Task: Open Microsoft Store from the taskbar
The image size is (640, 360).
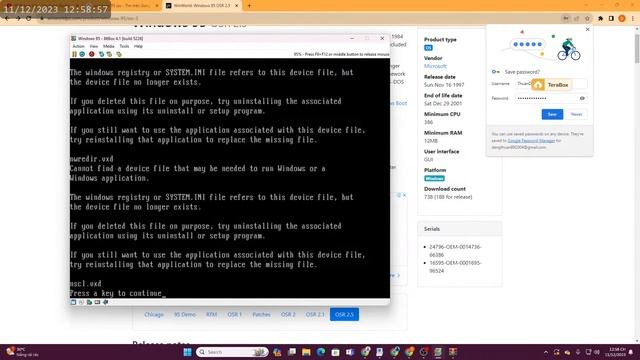Action: click(x=336, y=352)
